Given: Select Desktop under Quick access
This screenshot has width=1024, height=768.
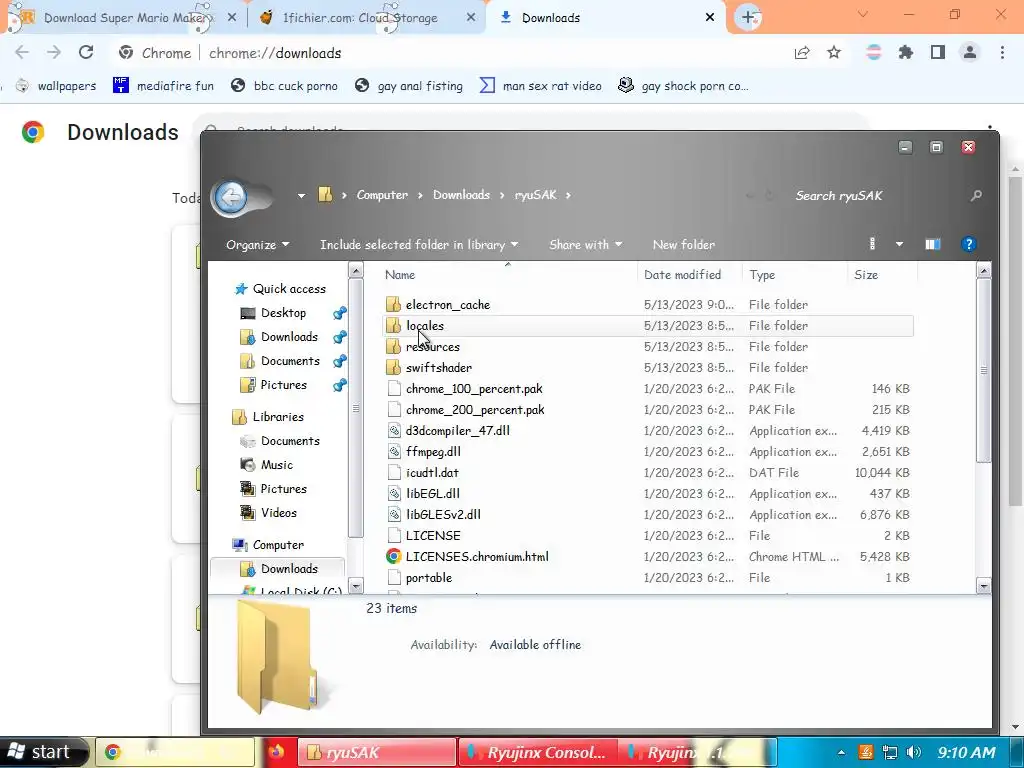Looking at the screenshot, I should tap(283, 313).
